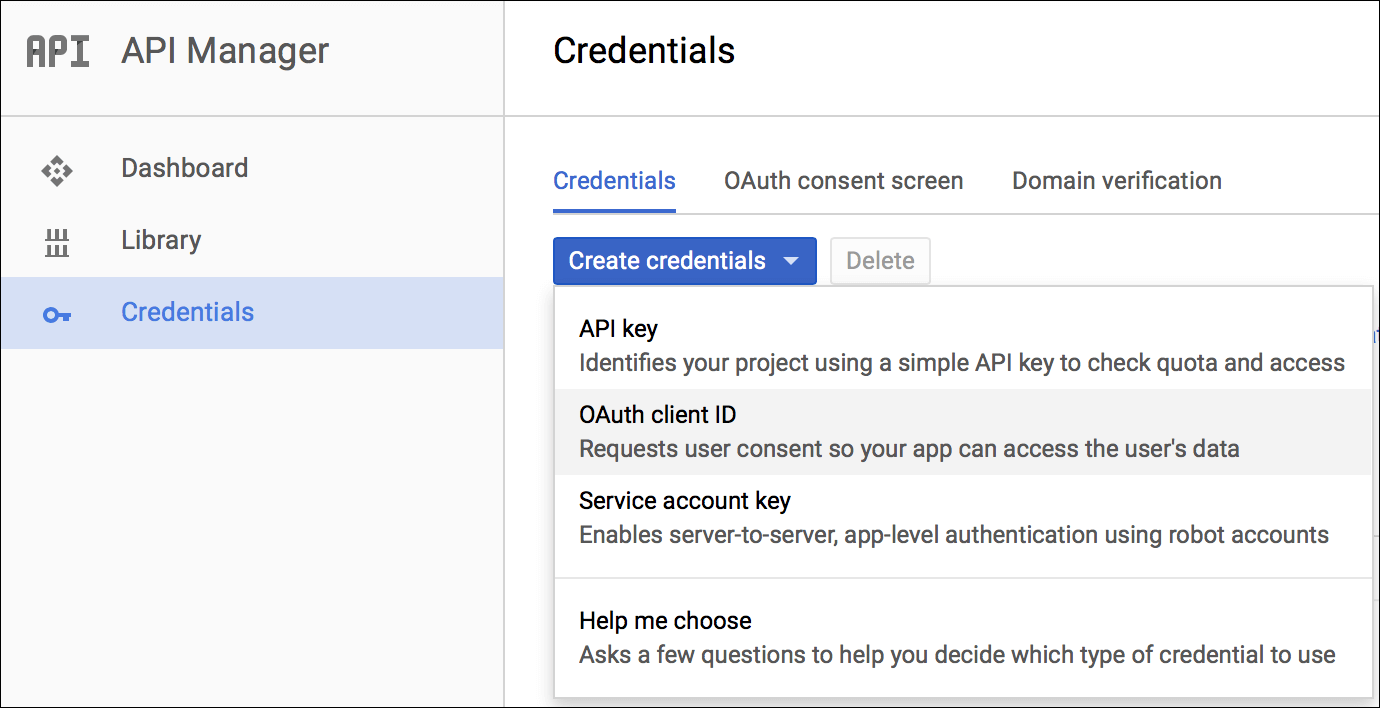1380x708 pixels.
Task: Select Credentials label in the sidebar
Action: tap(187, 312)
